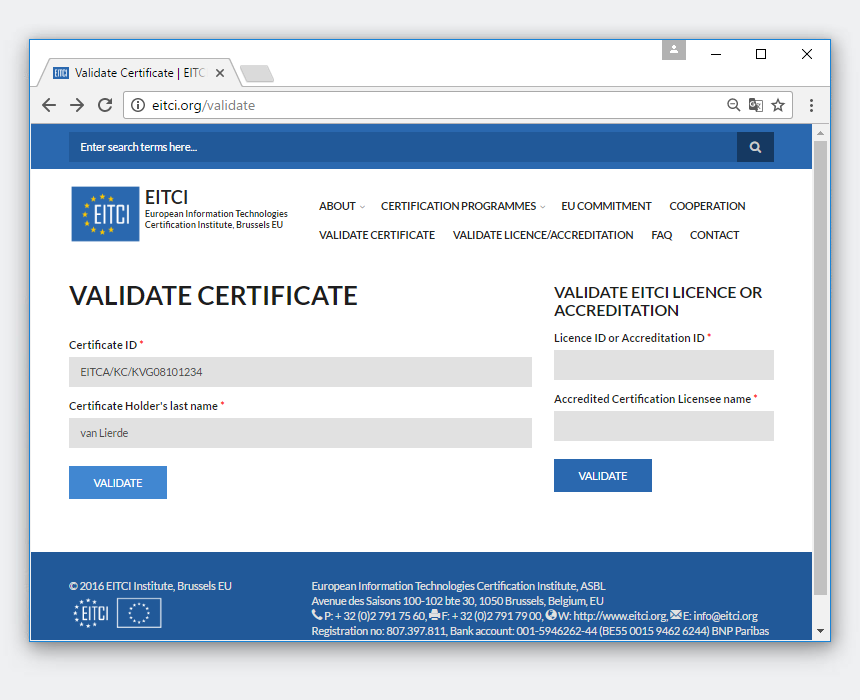Click the zoom magnifier icon in address bar
Screen dimensions: 860x700
733,105
